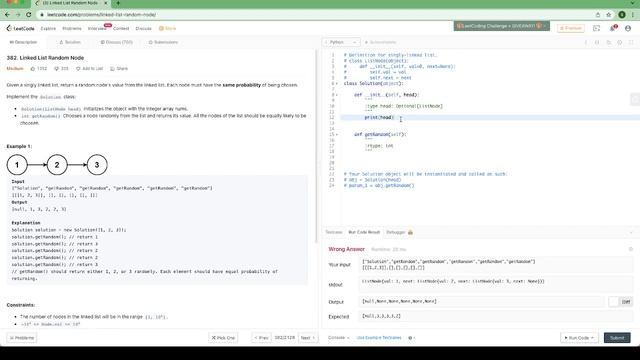The height and width of the screenshot is (360, 640).
Task: Click Use Example Testcases link
Action: 379,338
